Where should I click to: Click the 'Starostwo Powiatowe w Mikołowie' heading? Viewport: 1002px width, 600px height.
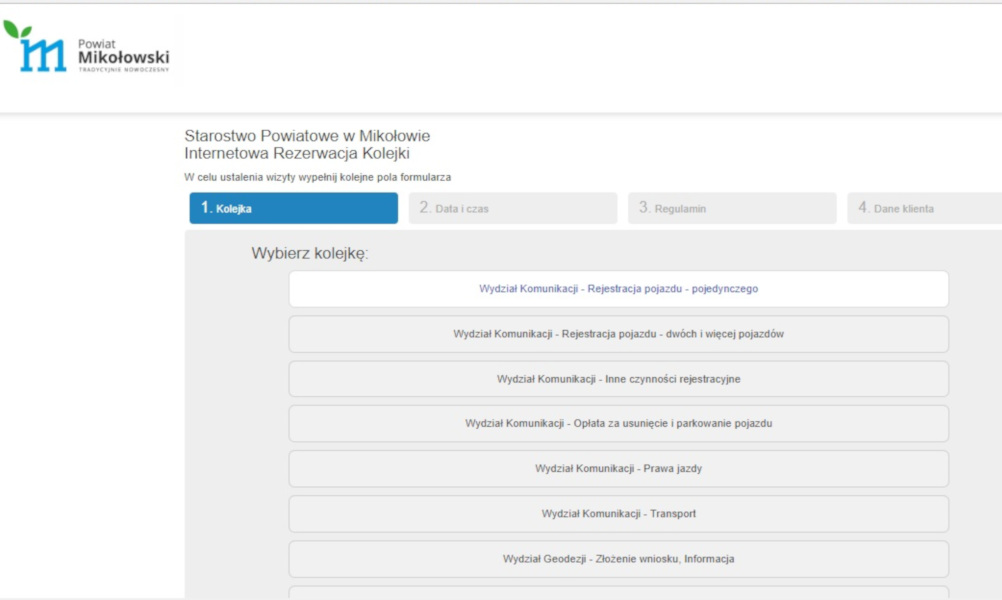point(307,136)
